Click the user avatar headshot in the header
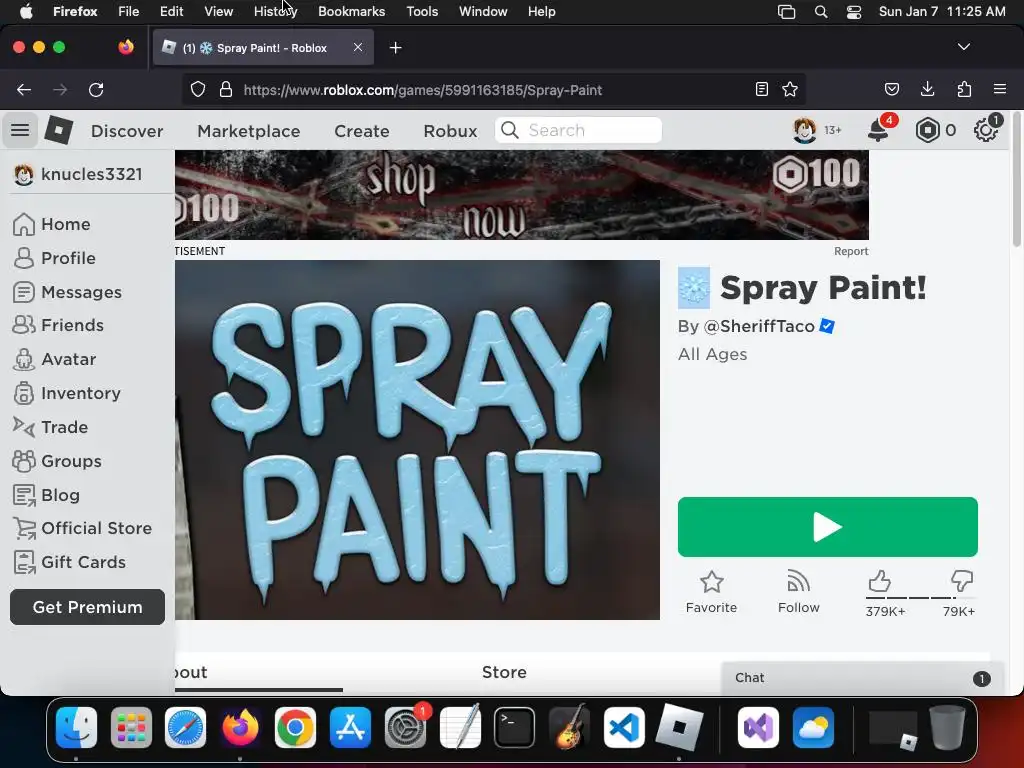 point(805,130)
